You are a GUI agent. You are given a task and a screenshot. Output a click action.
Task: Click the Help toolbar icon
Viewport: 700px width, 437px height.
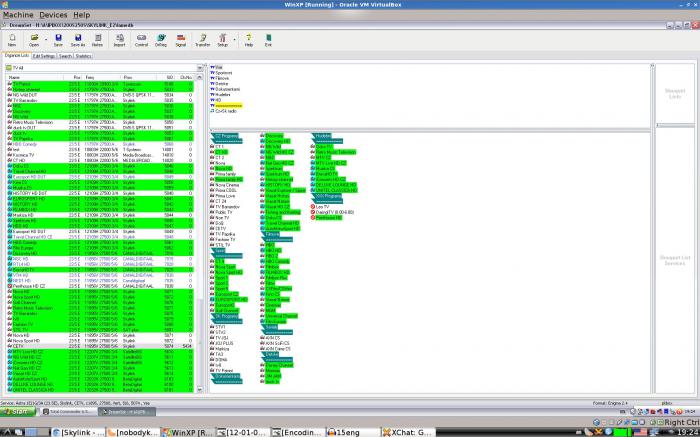pyautogui.click(x=249, y=40)
